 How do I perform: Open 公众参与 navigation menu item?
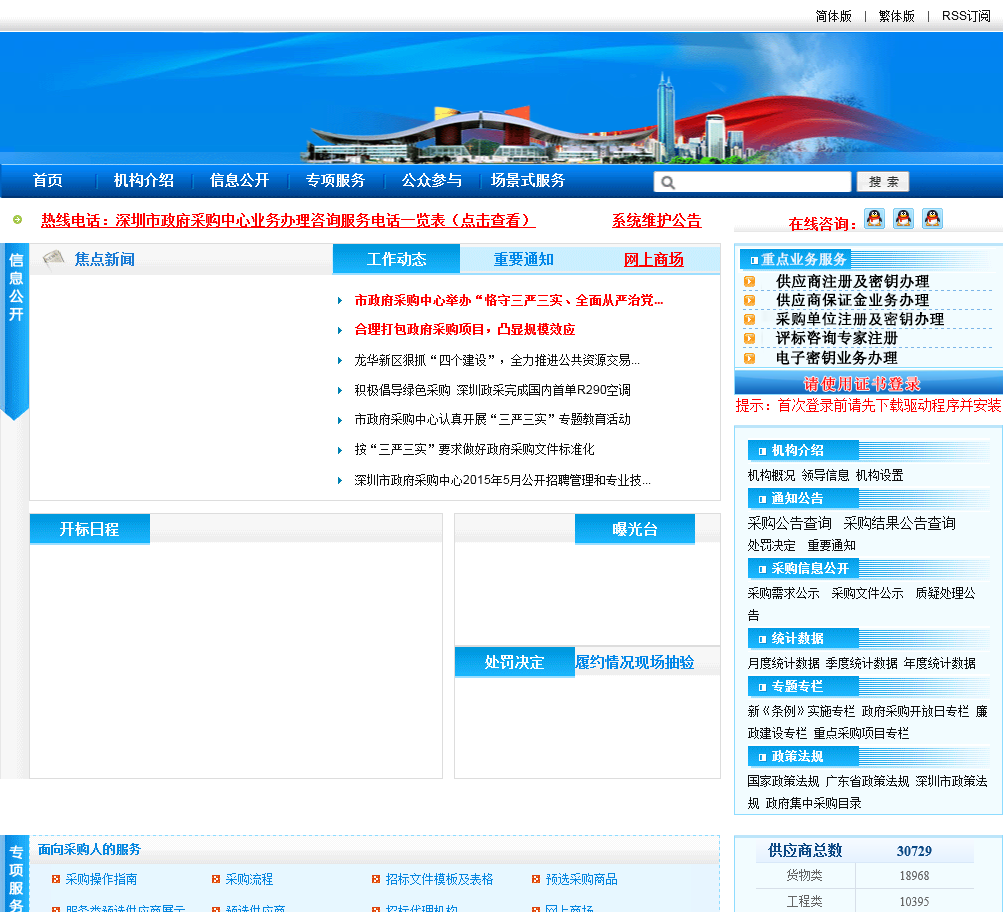pyautogui.click(x=432, y=180)
